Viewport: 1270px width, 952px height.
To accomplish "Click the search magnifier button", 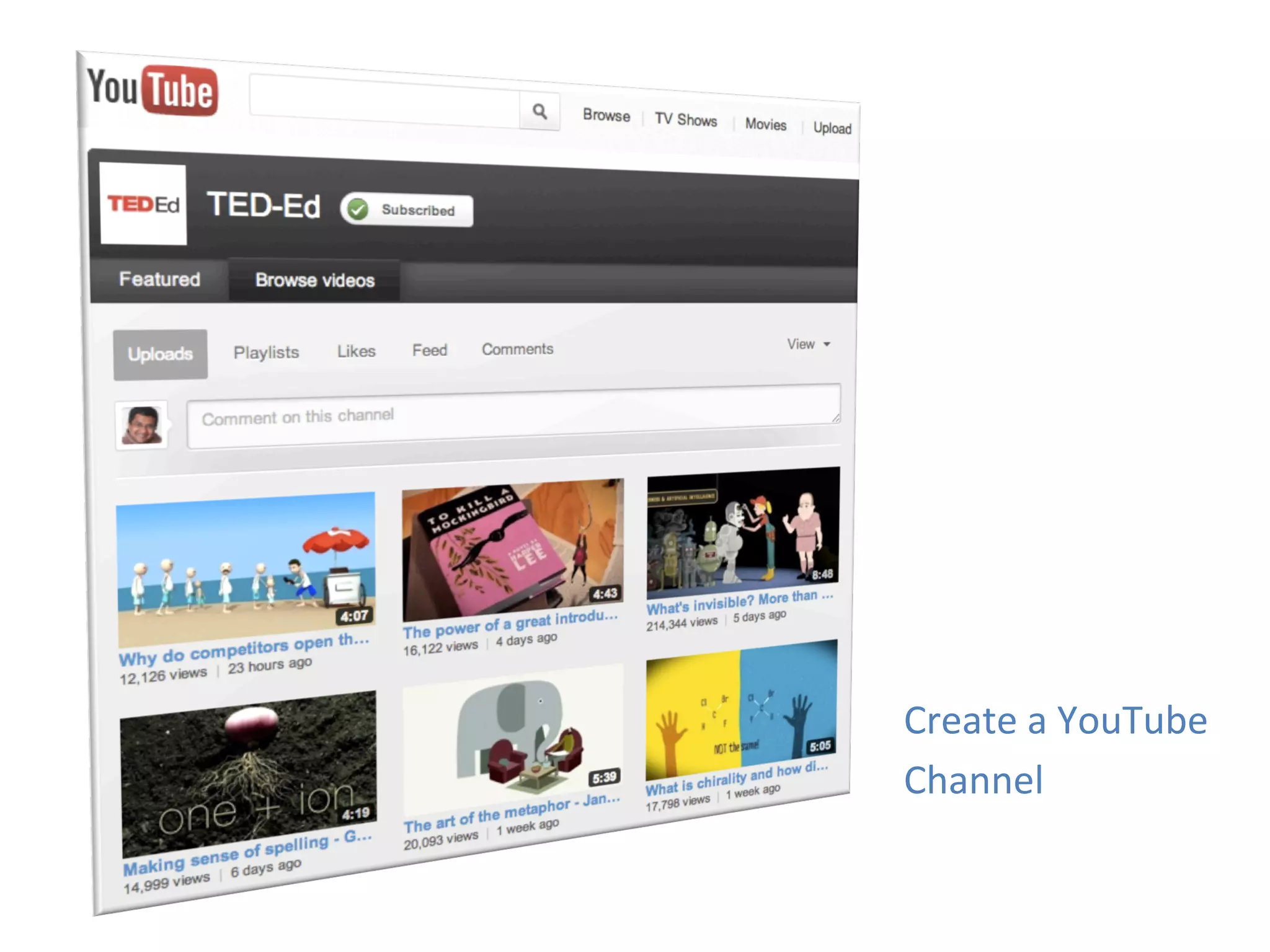I will click(x=540, y=112).
